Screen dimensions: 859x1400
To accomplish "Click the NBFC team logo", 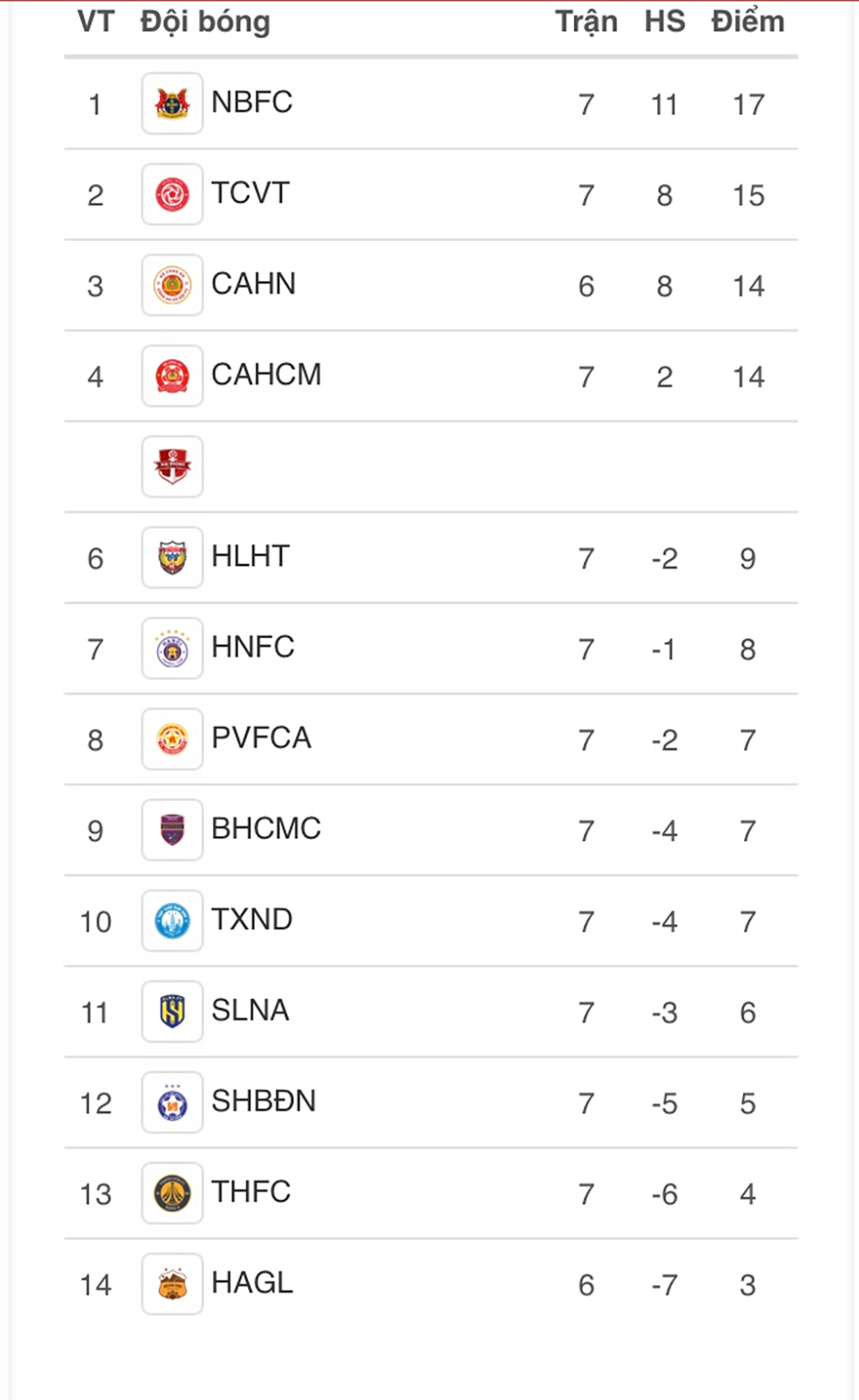I will click(172, 104).
